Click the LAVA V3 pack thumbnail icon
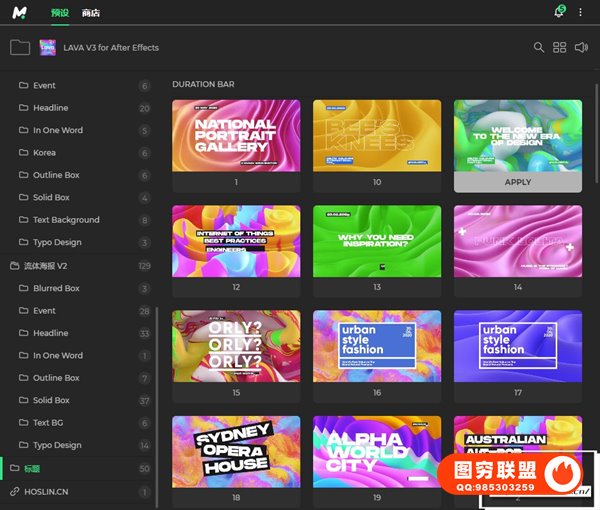 (47, 47)
